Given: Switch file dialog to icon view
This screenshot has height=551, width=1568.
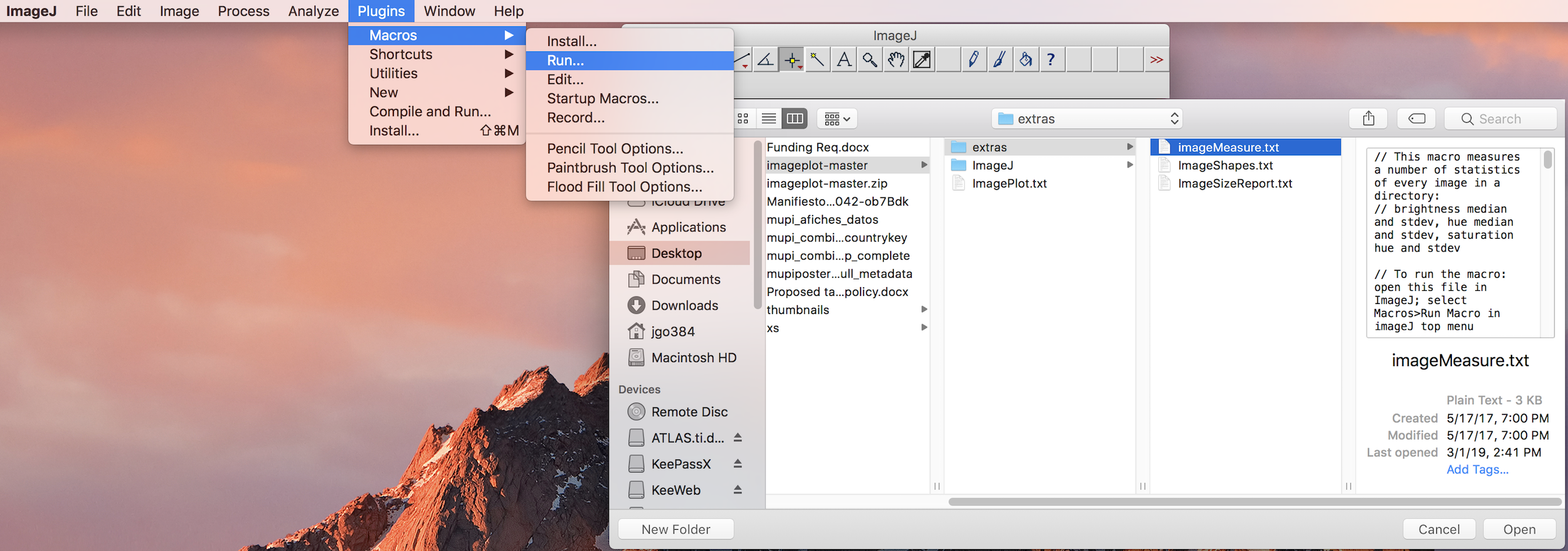Looking at the screenshot, I should pyautogui.click(x=743, y=118).
